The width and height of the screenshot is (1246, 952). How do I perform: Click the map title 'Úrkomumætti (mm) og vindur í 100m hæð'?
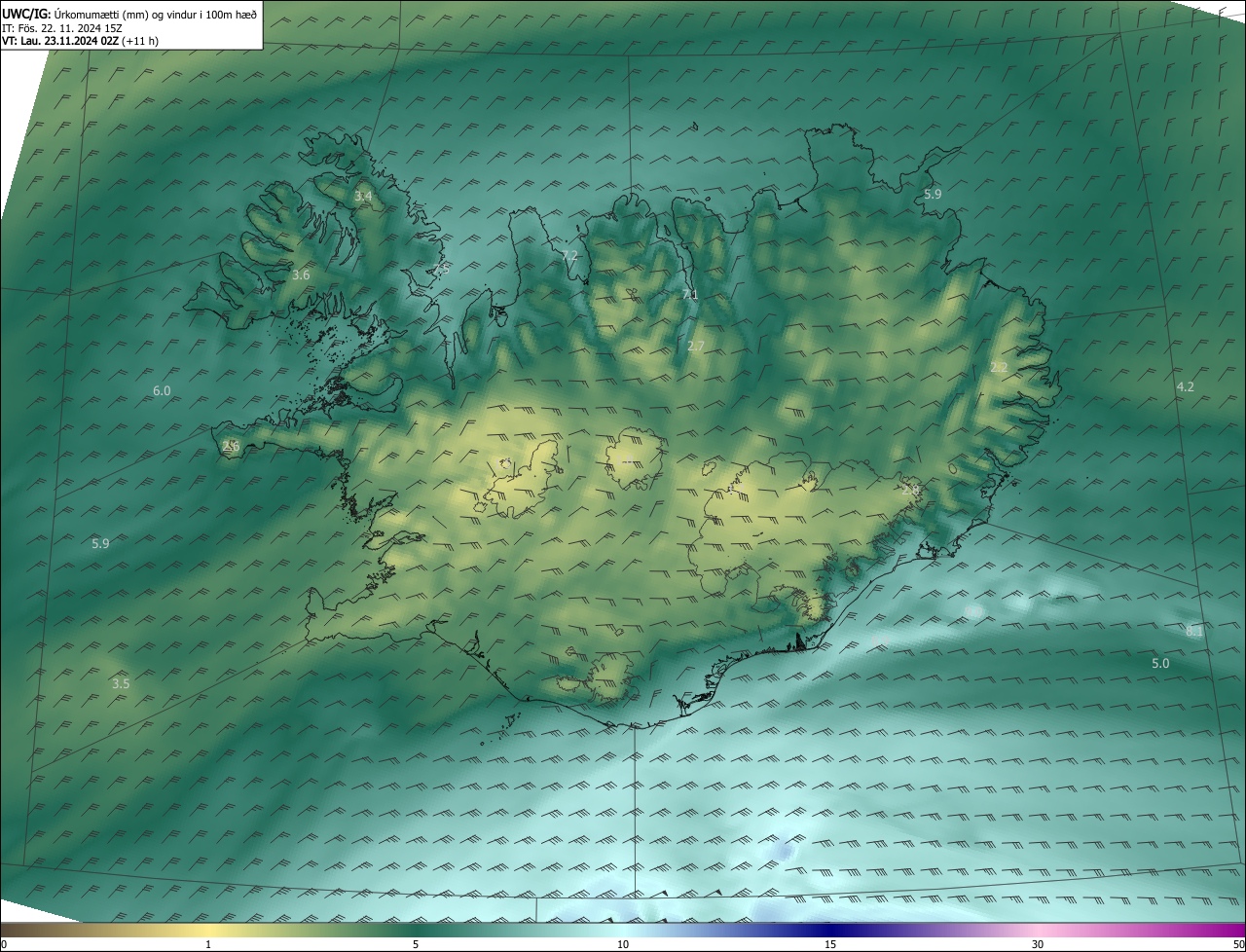(x=156, y=14)
